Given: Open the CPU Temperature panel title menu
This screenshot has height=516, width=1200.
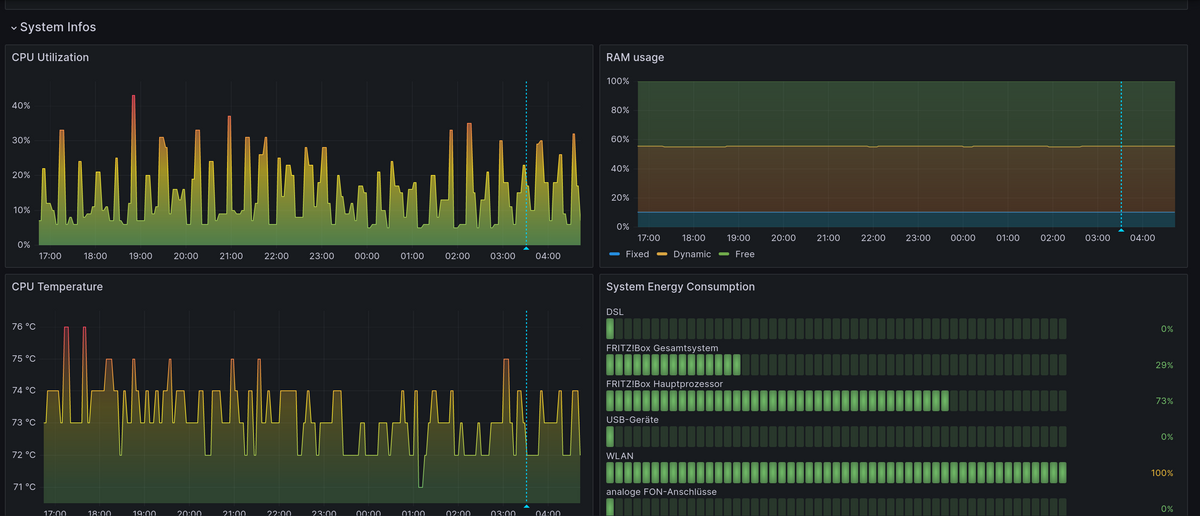Looking at the screenshot, I should pyautogui.click(x=57, y=287).
